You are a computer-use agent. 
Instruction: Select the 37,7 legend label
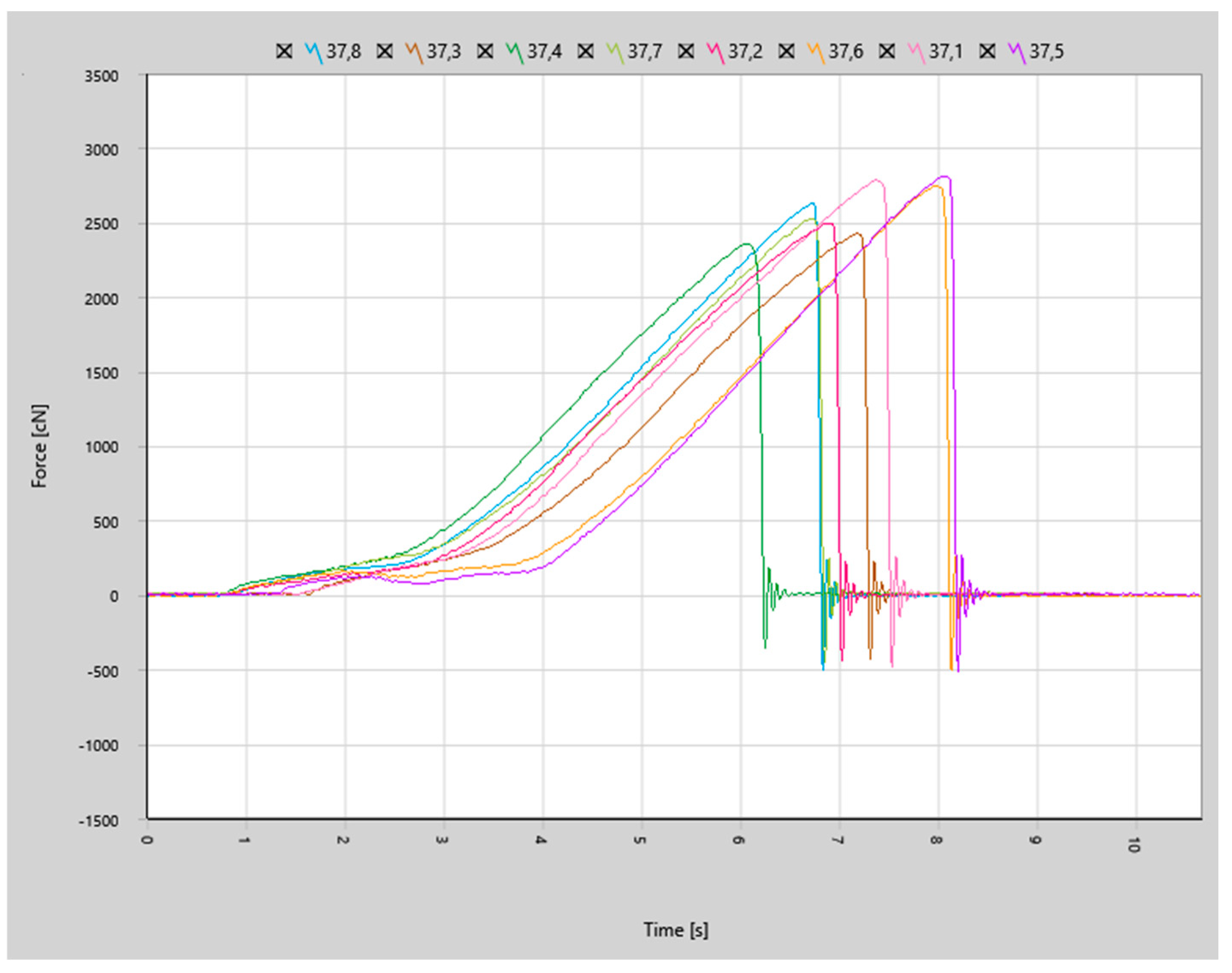coord(645,51)
